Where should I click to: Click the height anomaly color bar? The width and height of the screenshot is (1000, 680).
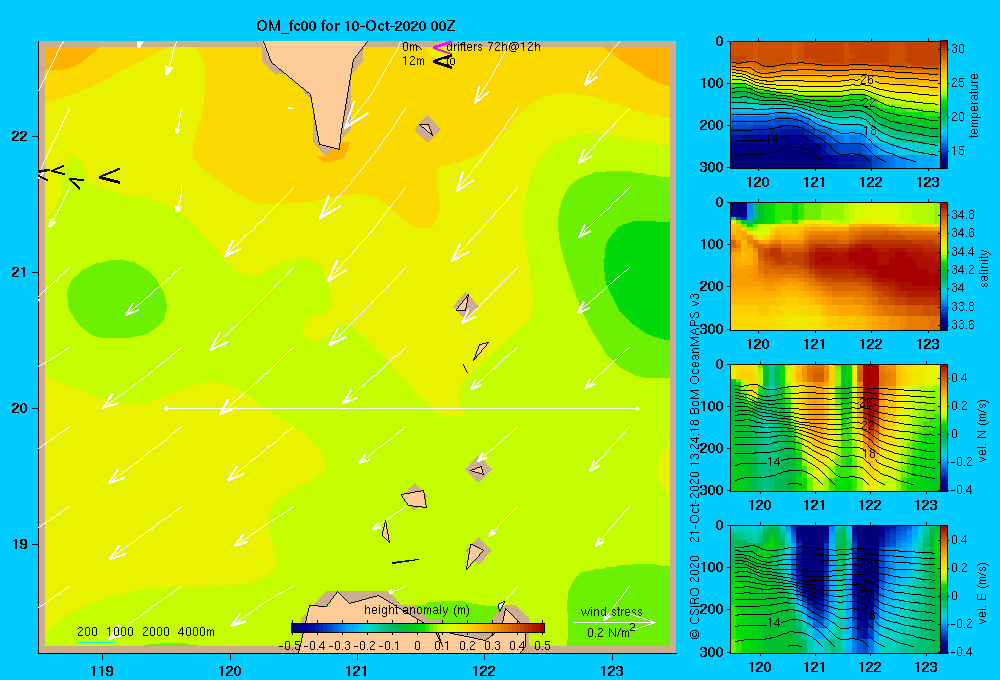click(418, 627)
